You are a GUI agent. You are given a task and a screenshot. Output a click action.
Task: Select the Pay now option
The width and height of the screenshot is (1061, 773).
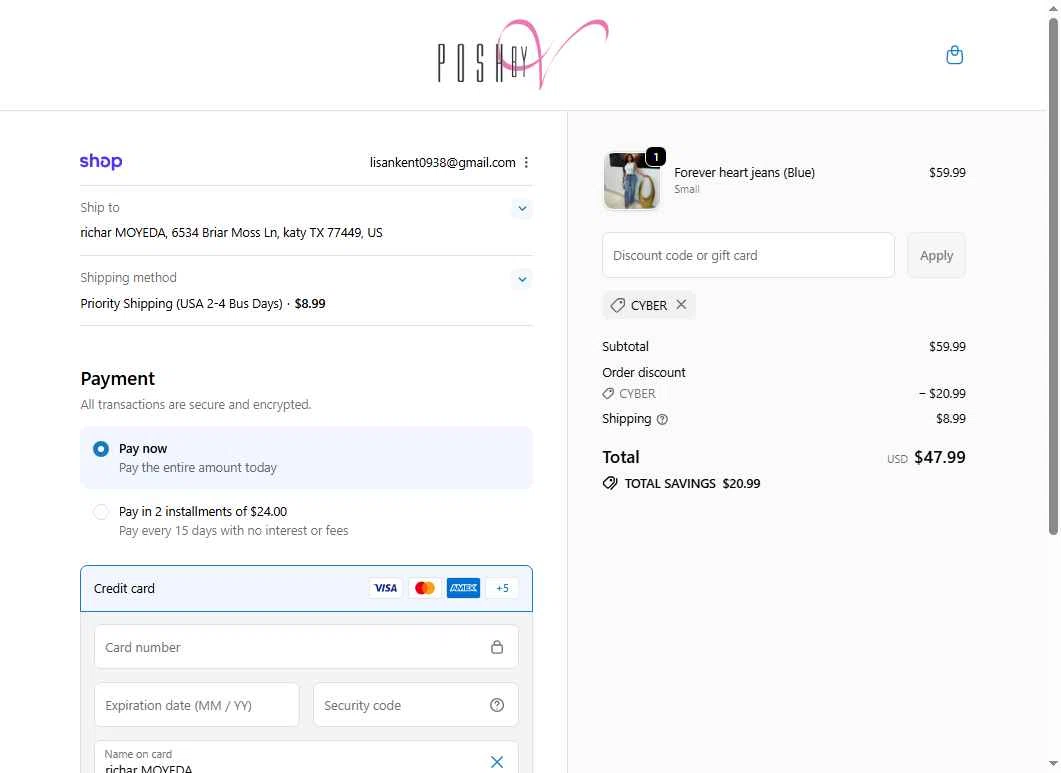pyautogui.click(x=101, y=449)
